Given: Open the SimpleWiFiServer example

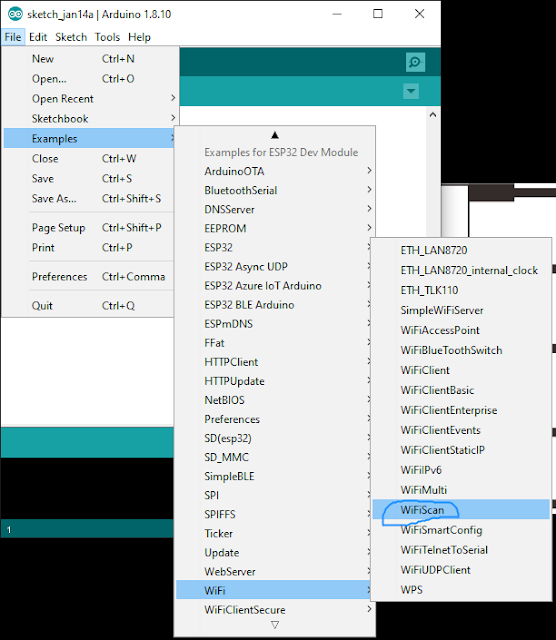Looking at the screenshot, I should (x=461, y=310).
